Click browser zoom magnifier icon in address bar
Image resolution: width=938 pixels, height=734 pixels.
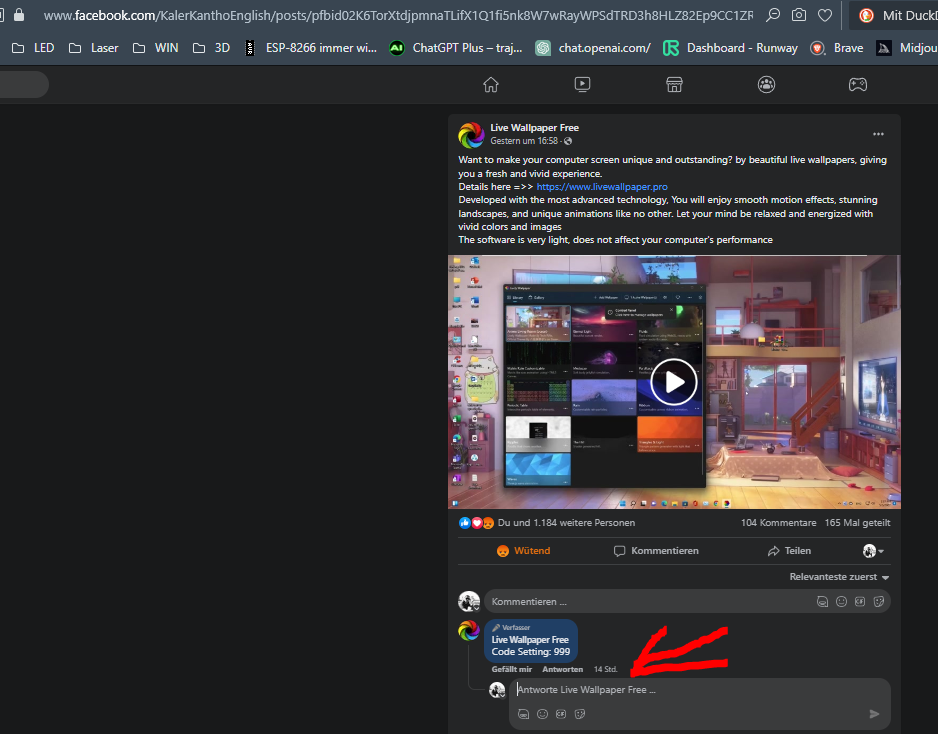point(773,15)
